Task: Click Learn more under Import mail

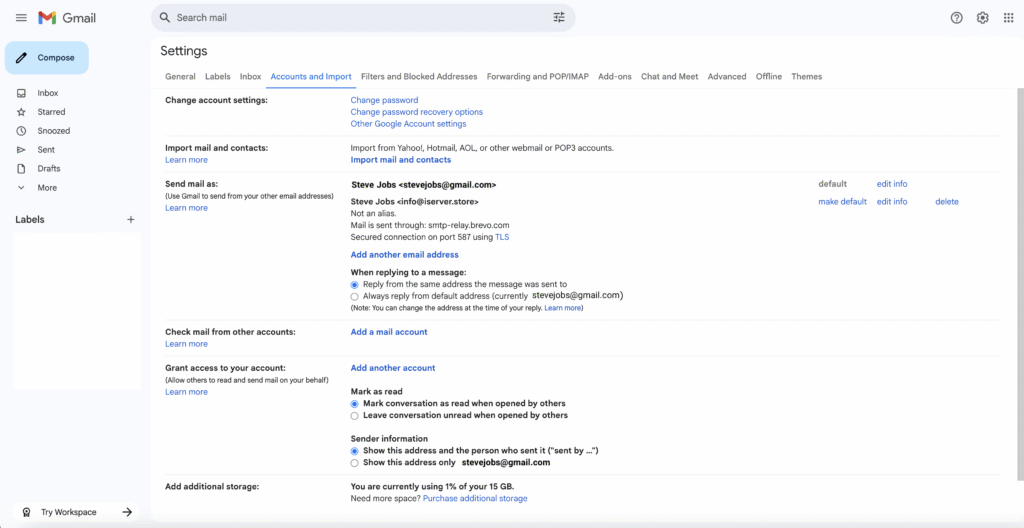Action: point(186,159)
